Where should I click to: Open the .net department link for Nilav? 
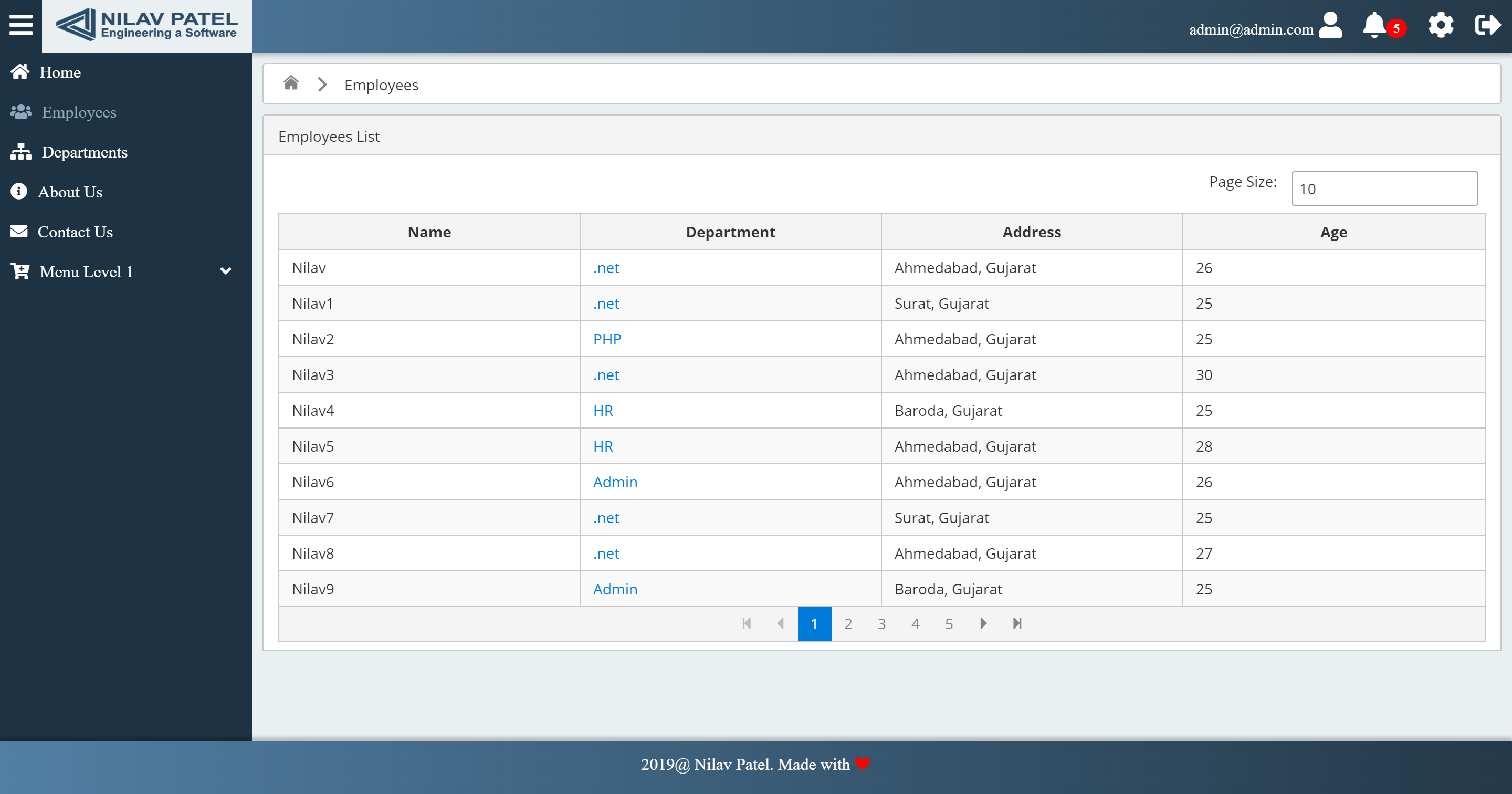click(606, 268)
